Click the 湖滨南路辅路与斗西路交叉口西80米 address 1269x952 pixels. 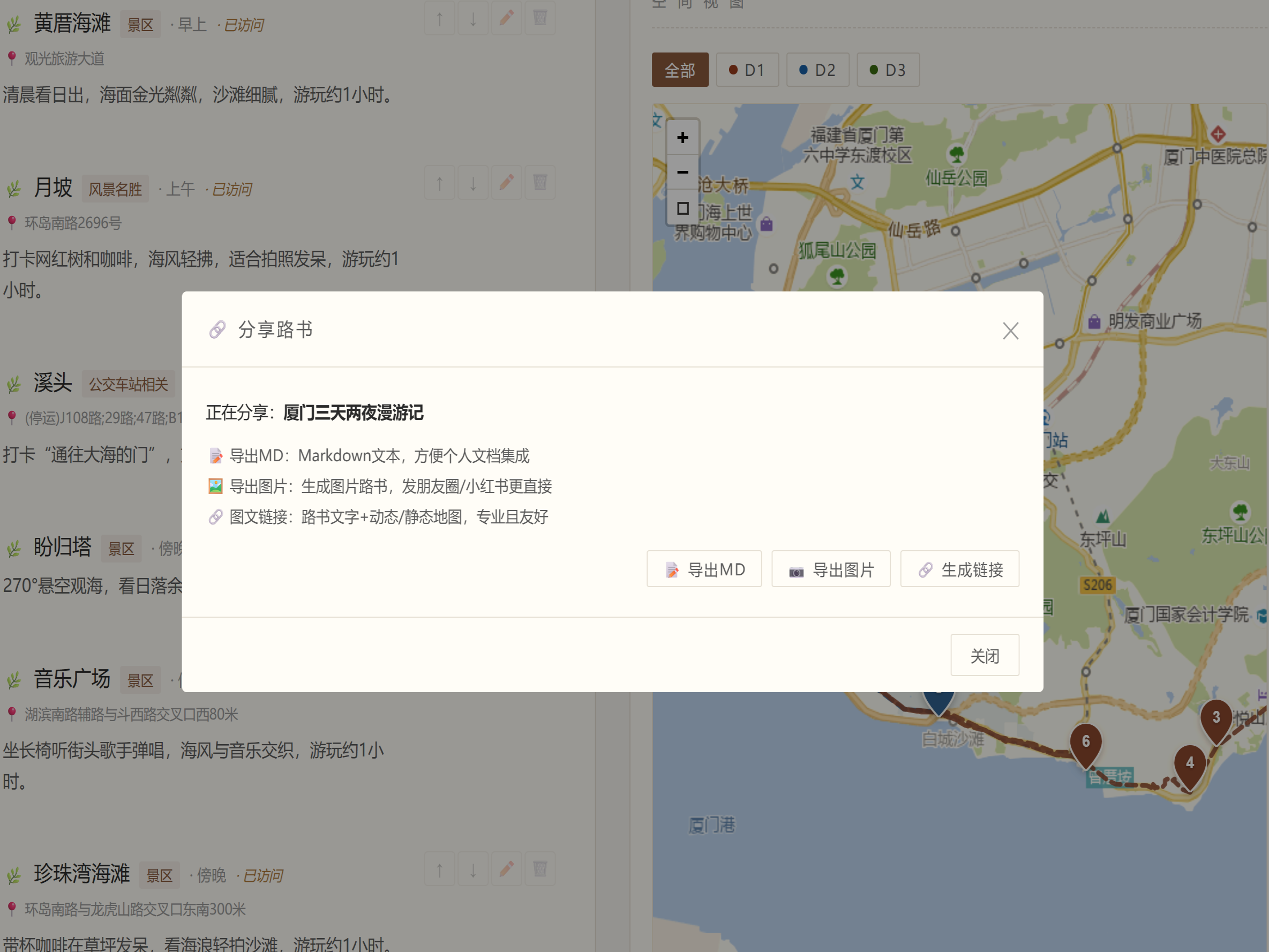tap(131, 715)
